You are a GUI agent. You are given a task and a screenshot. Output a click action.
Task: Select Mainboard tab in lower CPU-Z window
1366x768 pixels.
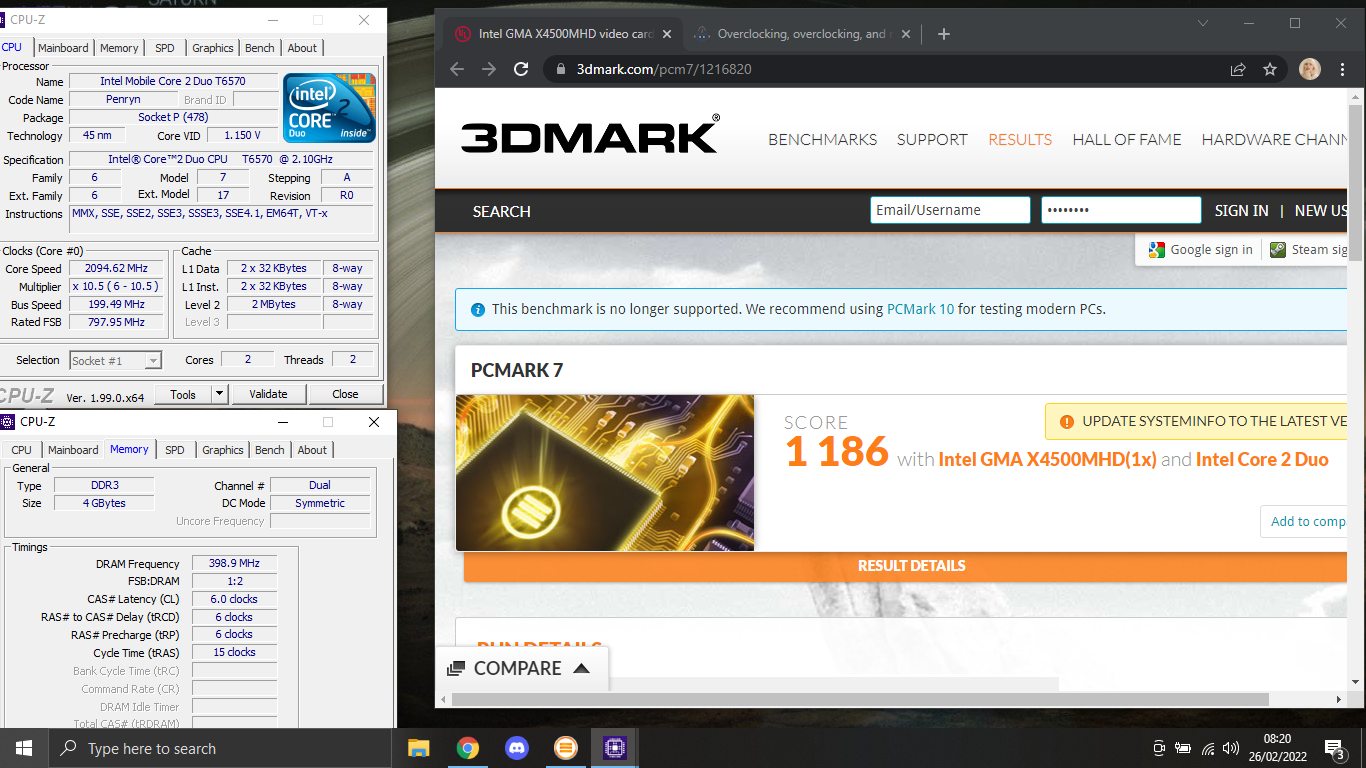point(73,450)
